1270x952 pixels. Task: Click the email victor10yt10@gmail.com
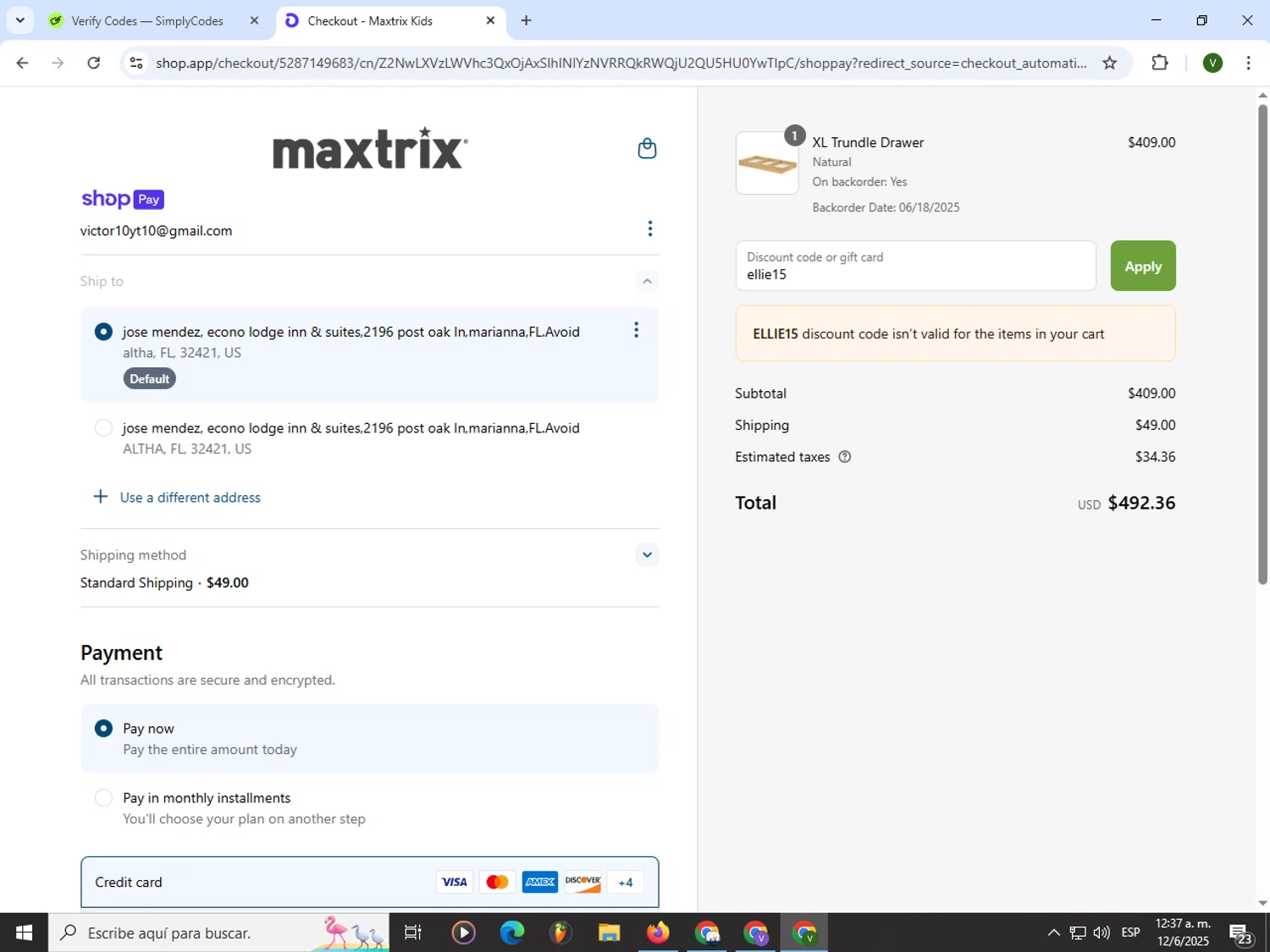click(156, 231)
